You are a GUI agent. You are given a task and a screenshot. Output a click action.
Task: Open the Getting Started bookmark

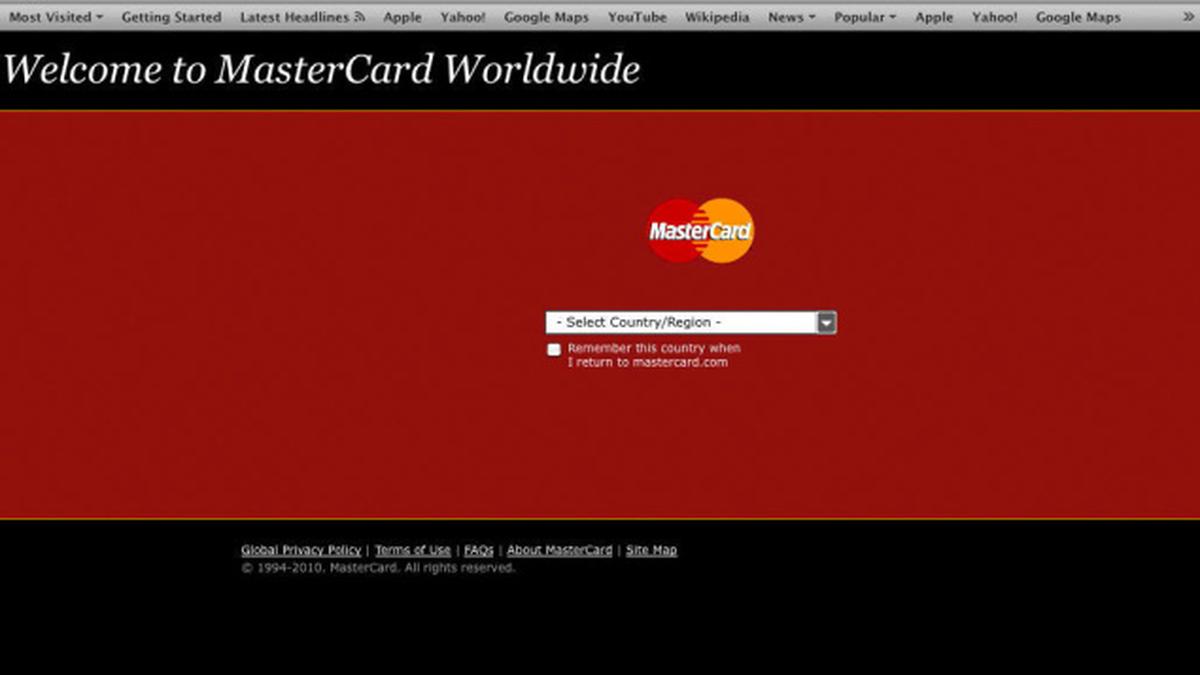(x=171, y=17)
